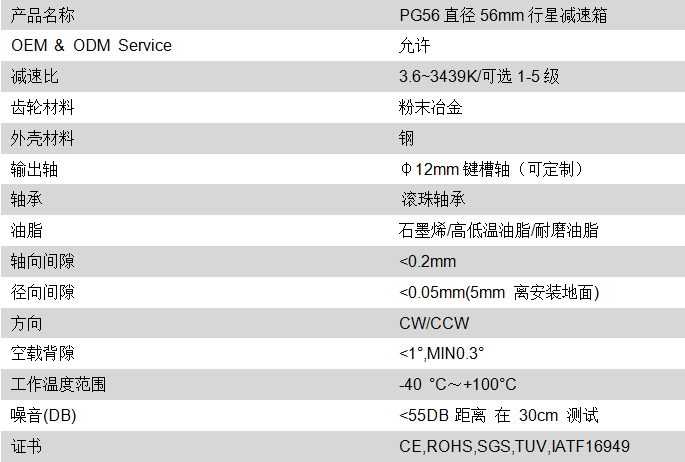Click the 外壳材料 row label

tap(42, 138)
